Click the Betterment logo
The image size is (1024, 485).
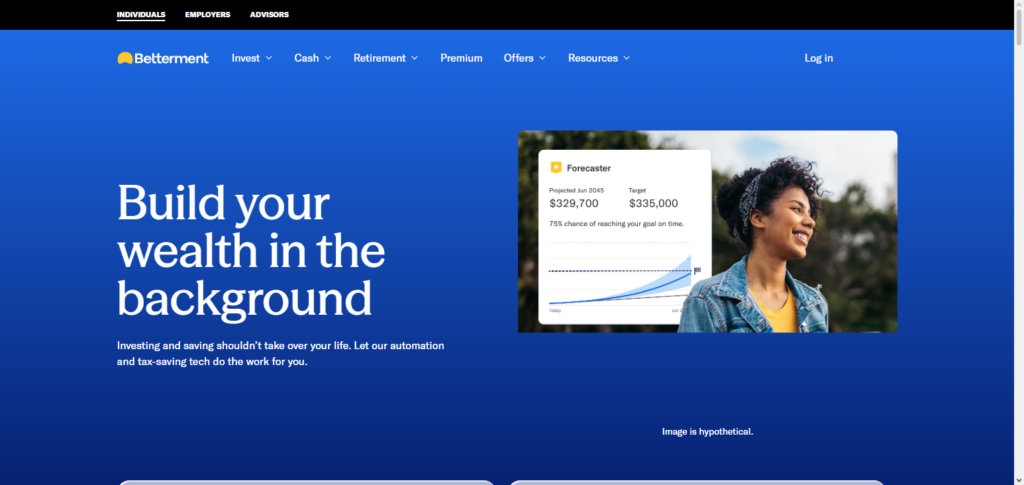pyautogui.click(x=163, y=58)
